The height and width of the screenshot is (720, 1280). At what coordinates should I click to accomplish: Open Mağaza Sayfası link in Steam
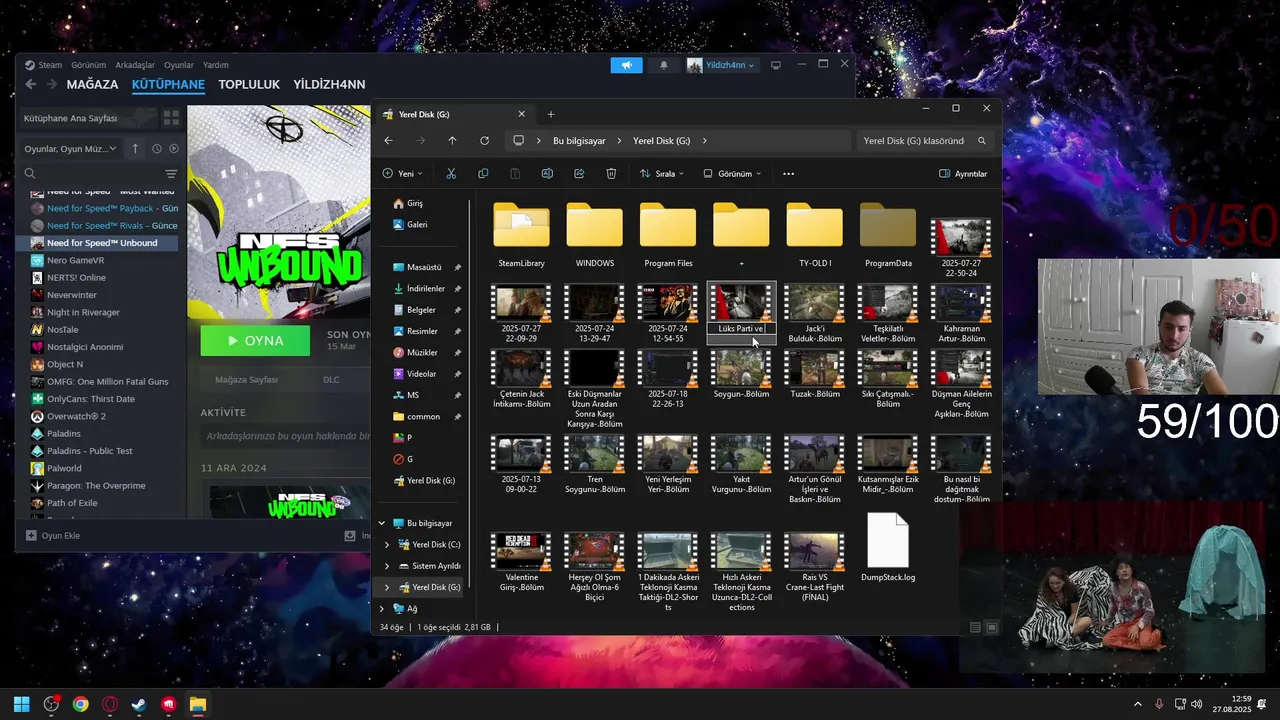(x=249, y=380)
